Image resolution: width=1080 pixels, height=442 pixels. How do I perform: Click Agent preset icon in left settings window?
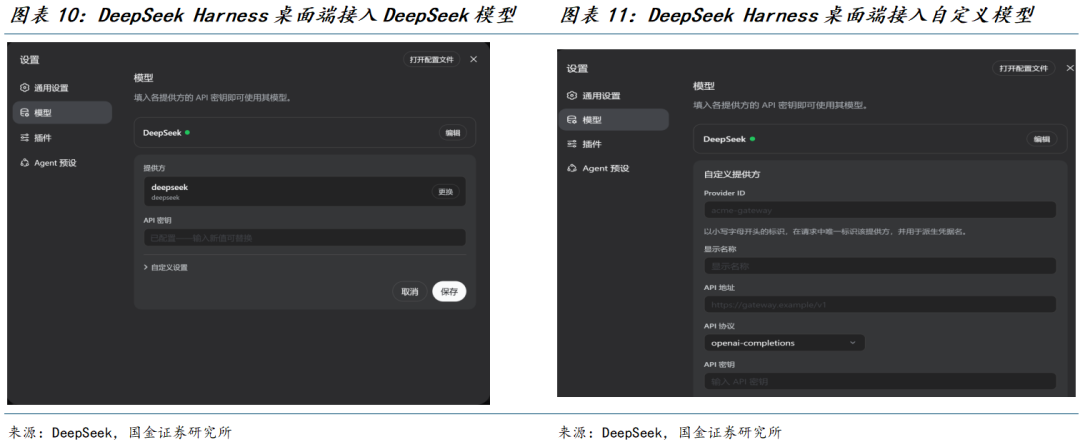pos(25,163)
